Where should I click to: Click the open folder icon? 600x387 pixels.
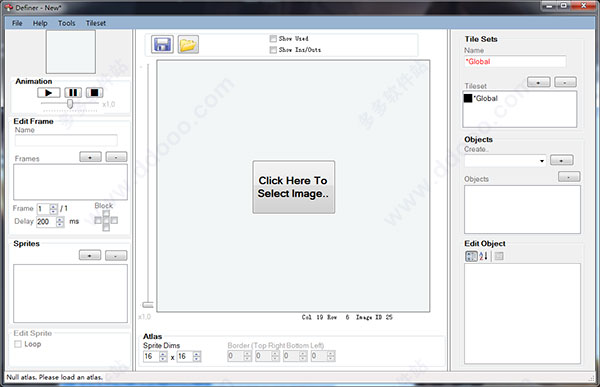(188, 44)
